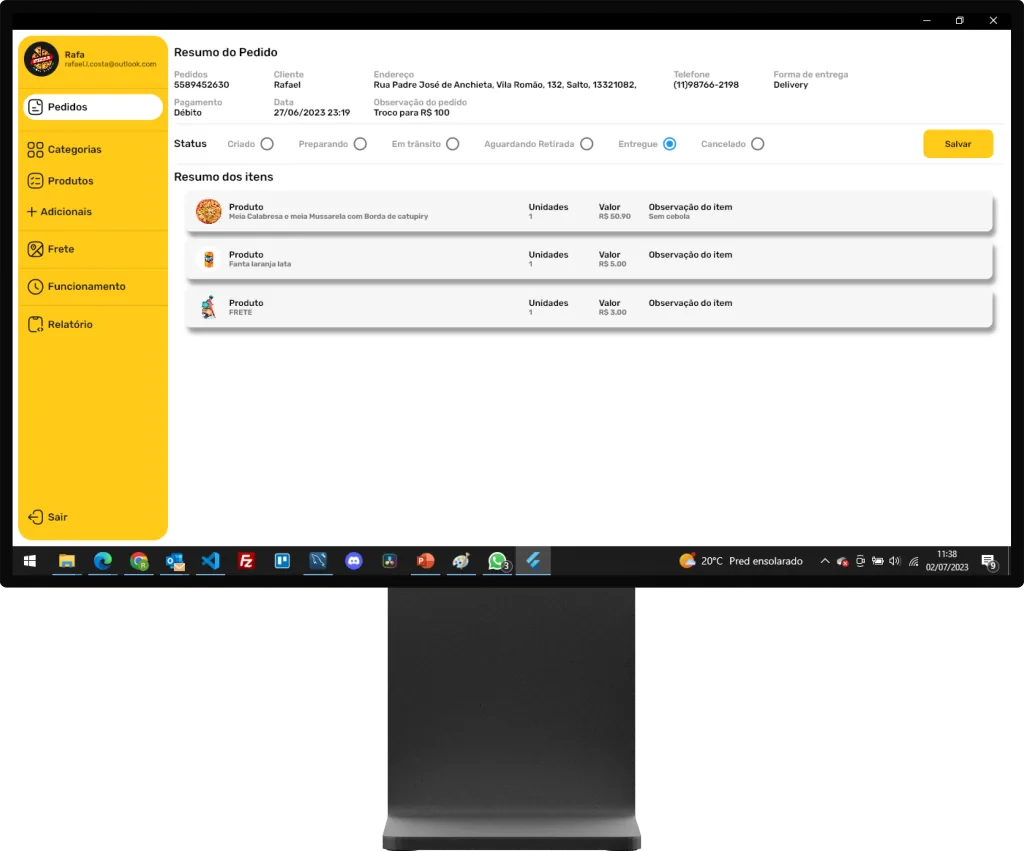The width and height of the screenshot is (1024, 851).
Task: Set order status to Criado
Action: click(x=267, y=144)
